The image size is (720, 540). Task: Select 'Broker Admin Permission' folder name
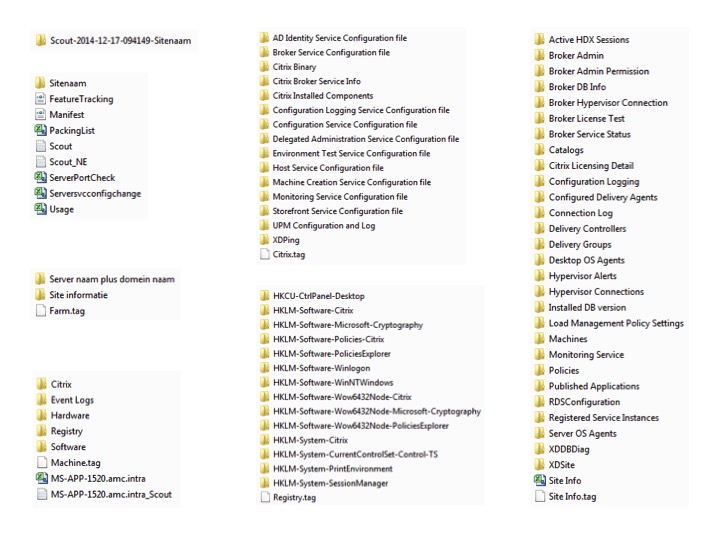[599, 71]
